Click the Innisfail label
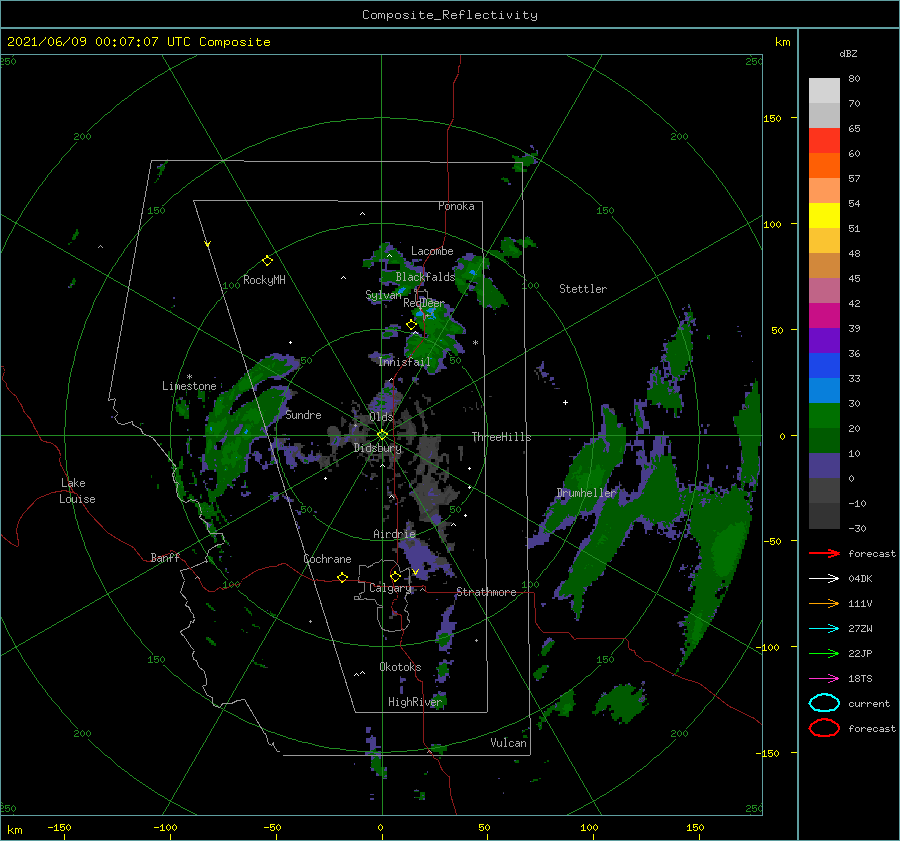Screen dimensions: 900x841 pos(404,362)
